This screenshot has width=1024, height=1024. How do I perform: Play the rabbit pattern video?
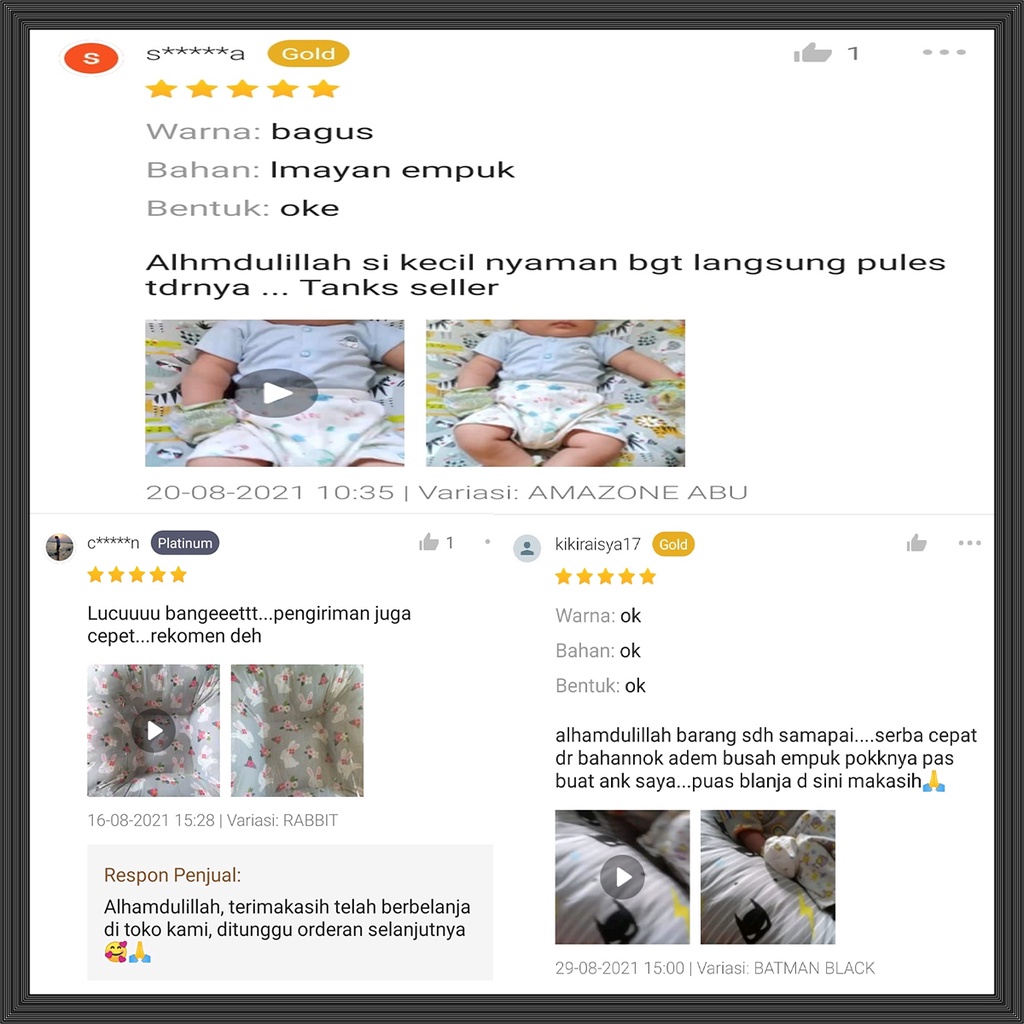pyautogui.click(x=153, y=731)
